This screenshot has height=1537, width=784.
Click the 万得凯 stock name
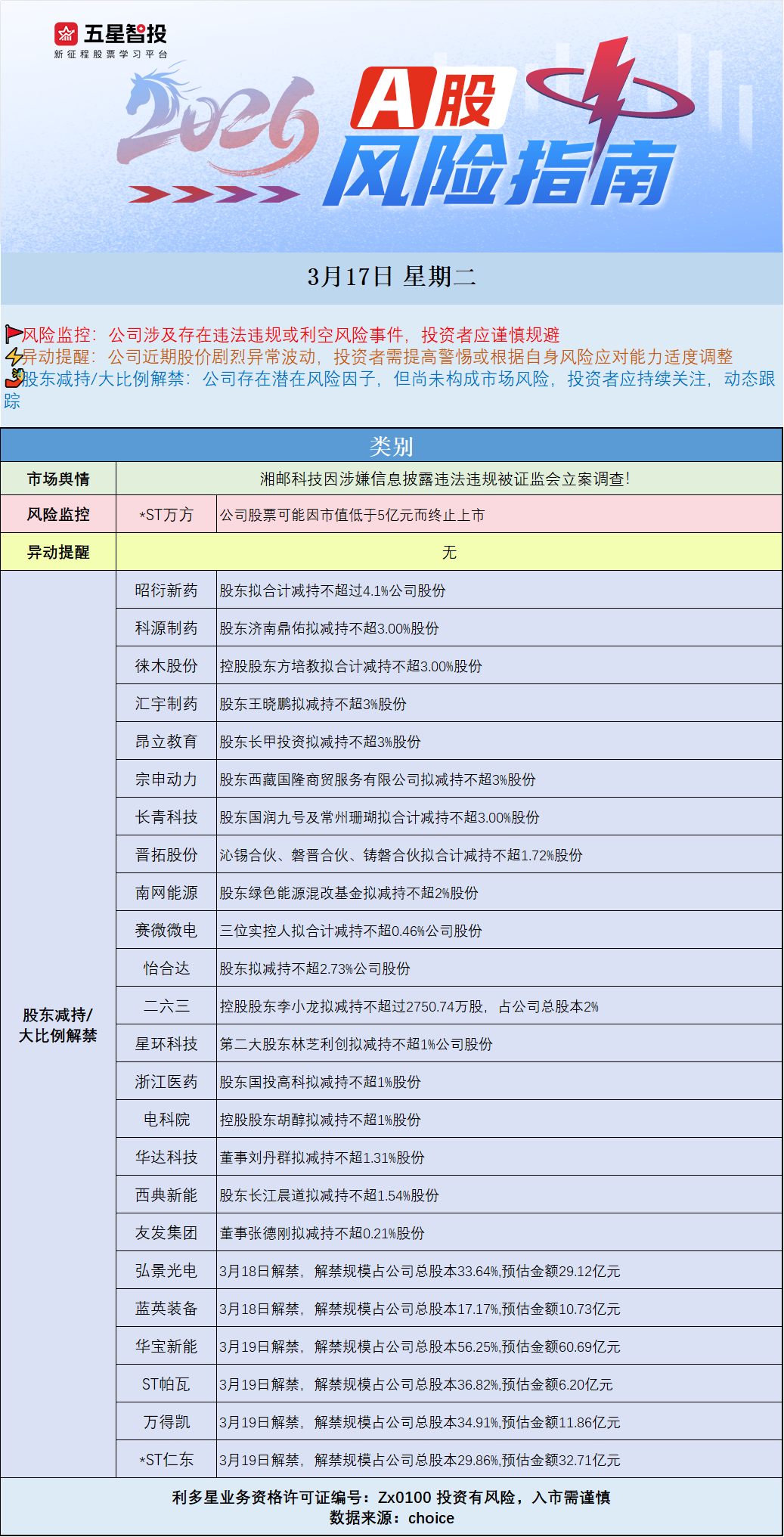coord(166,1422)
